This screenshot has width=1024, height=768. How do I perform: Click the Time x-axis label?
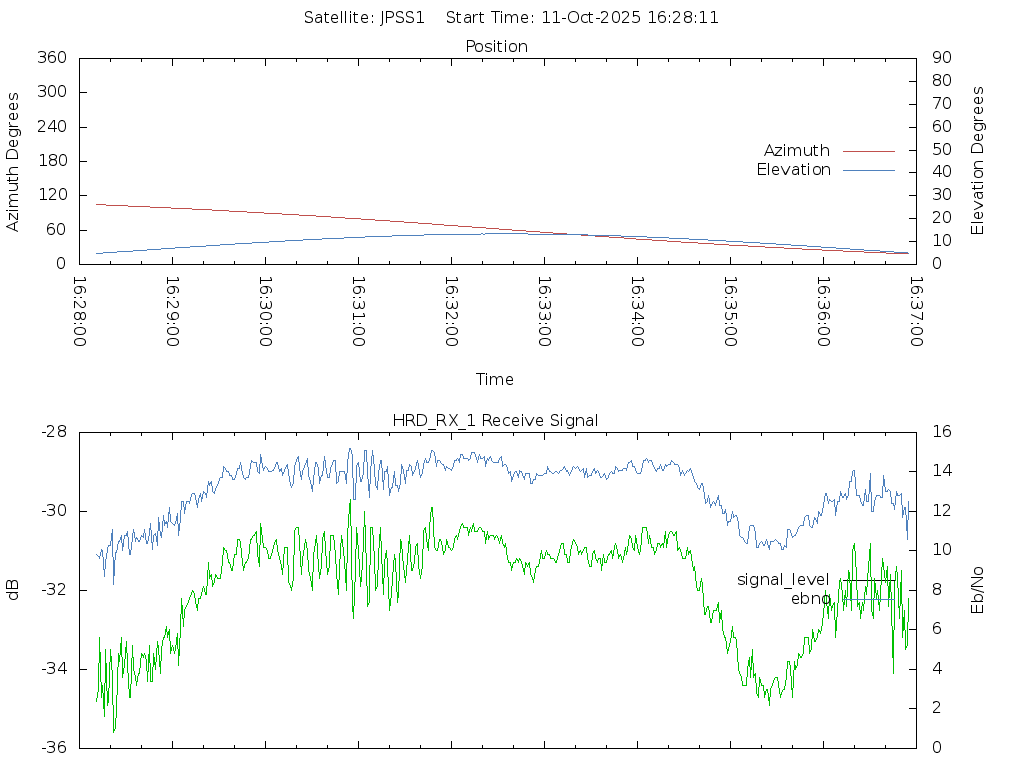495,380
